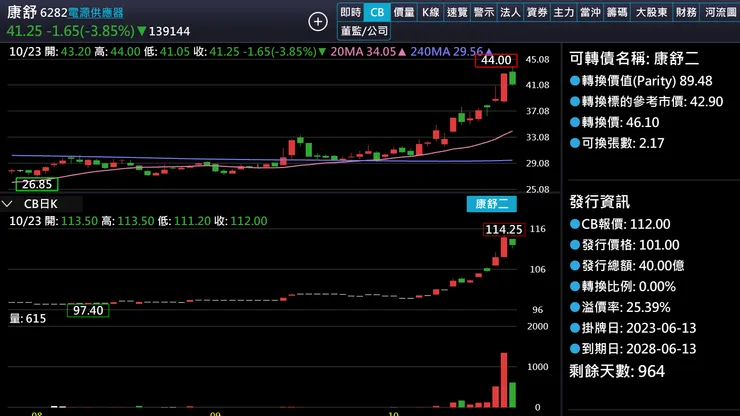Click the 44.00 high price marker

click(496, 60)
